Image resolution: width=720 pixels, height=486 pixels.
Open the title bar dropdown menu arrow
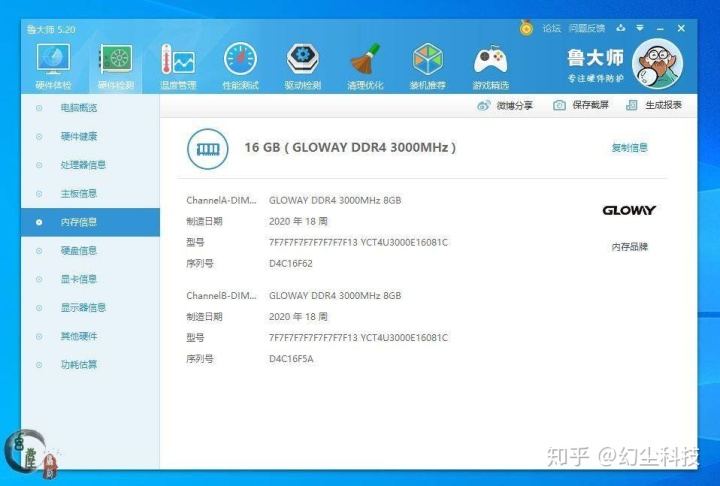click(x=640, y=28)
